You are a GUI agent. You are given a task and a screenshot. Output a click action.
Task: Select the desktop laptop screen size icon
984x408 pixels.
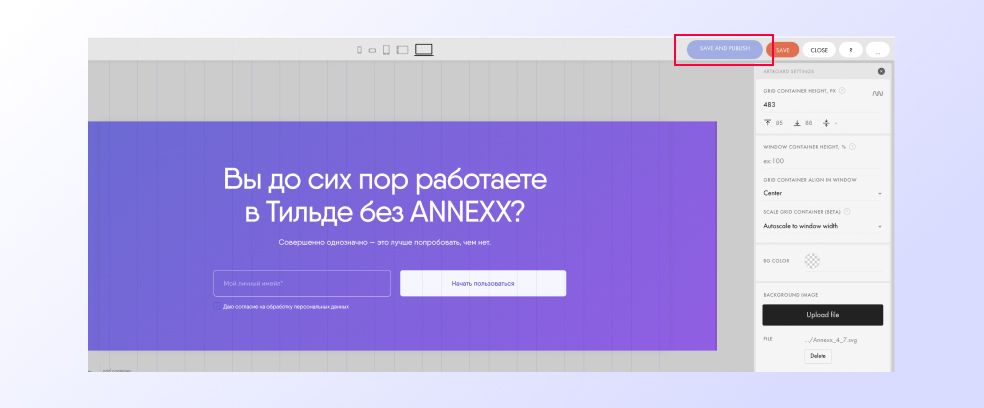point(424,50)
